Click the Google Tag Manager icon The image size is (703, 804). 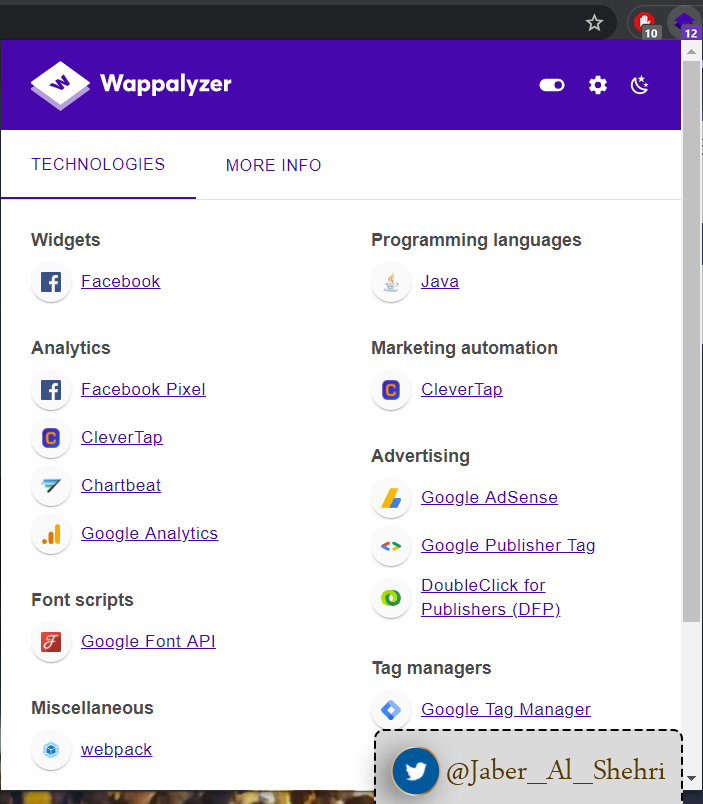point(391,710)
